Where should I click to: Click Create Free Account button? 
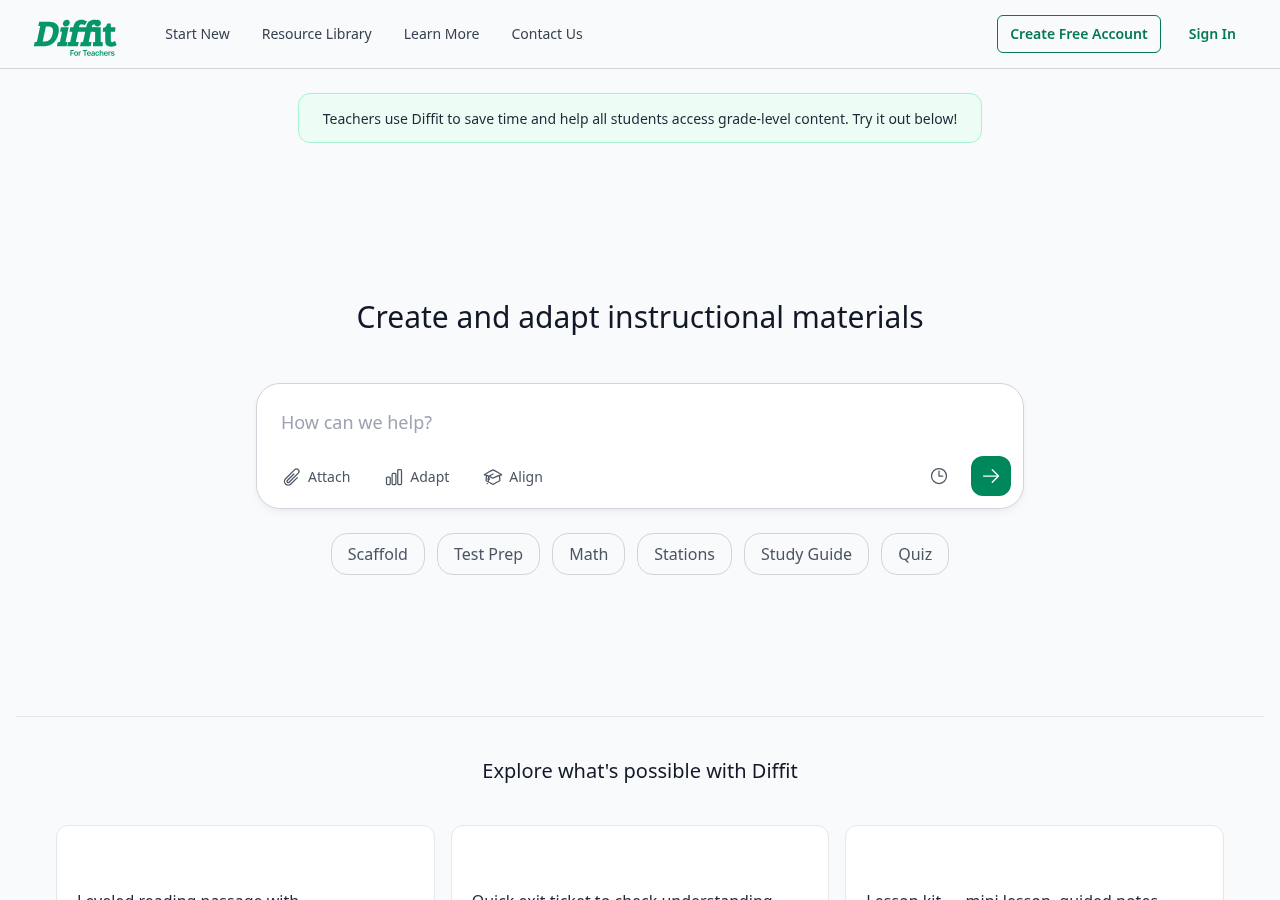1079,34
